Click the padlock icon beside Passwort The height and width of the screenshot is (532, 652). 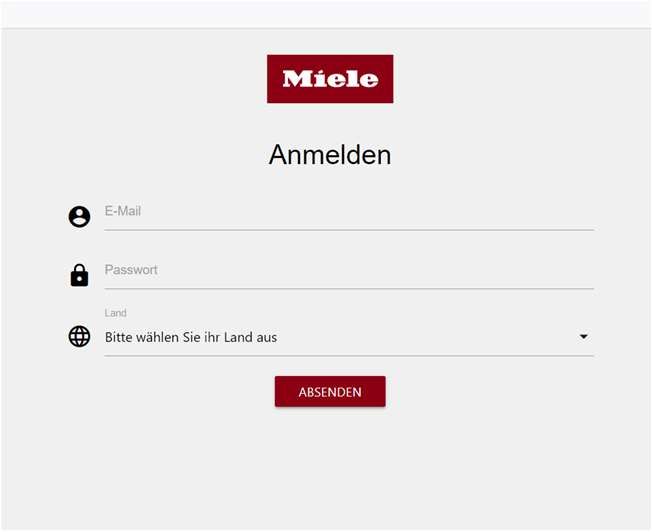coord(79,275)
